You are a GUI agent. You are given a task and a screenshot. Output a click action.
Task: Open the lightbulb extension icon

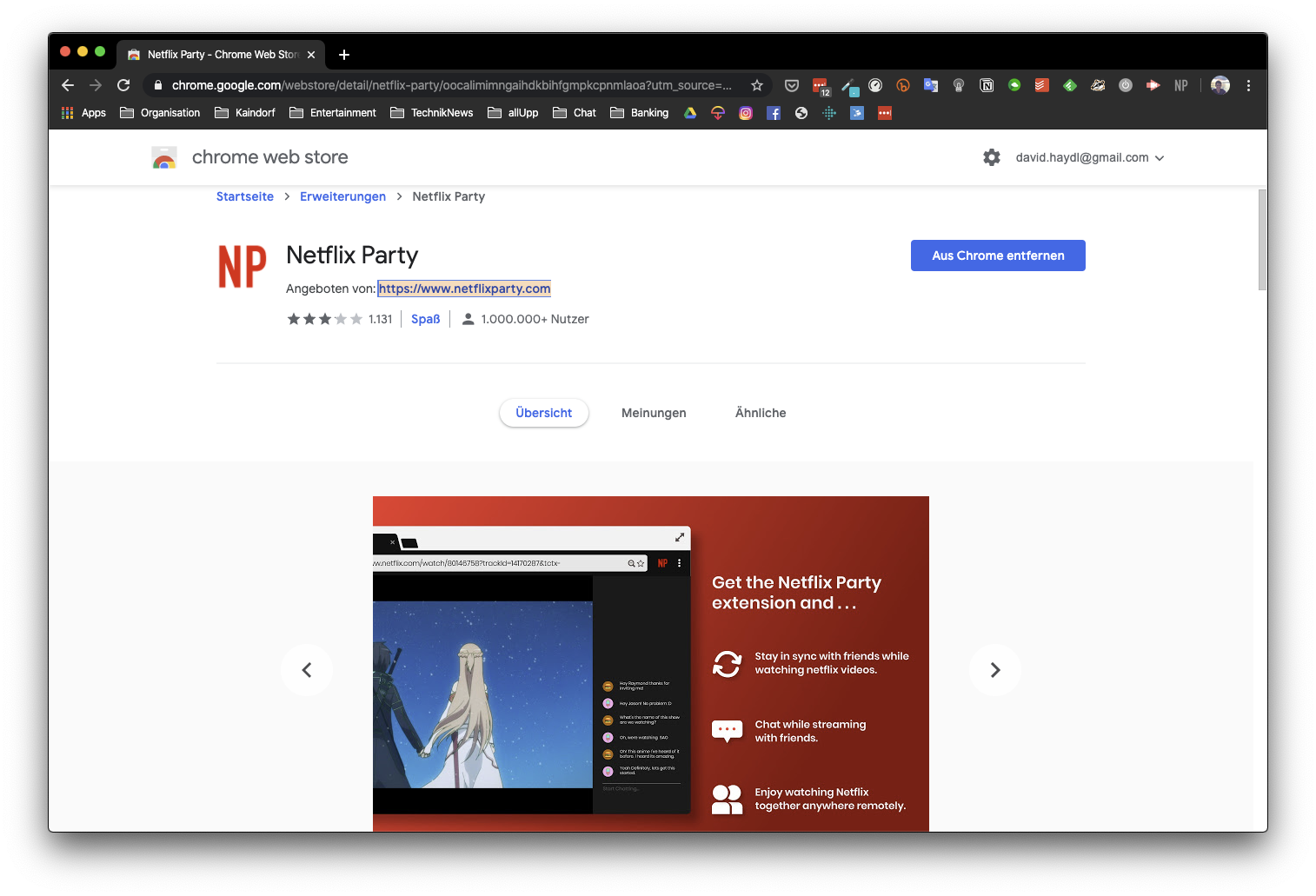point(959,85)
